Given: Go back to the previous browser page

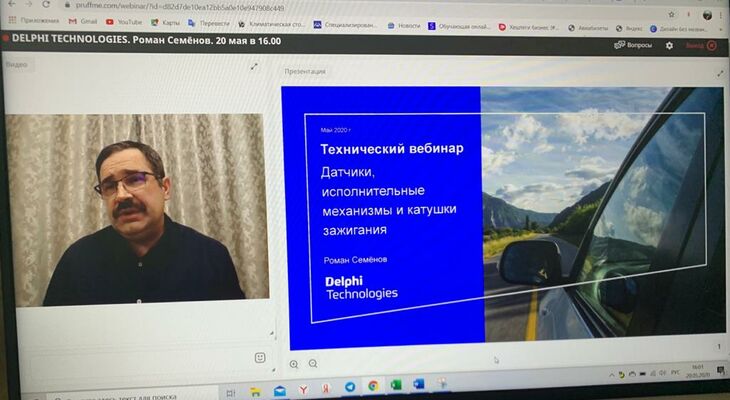Looking at the screenshot, I should point(11,3).
